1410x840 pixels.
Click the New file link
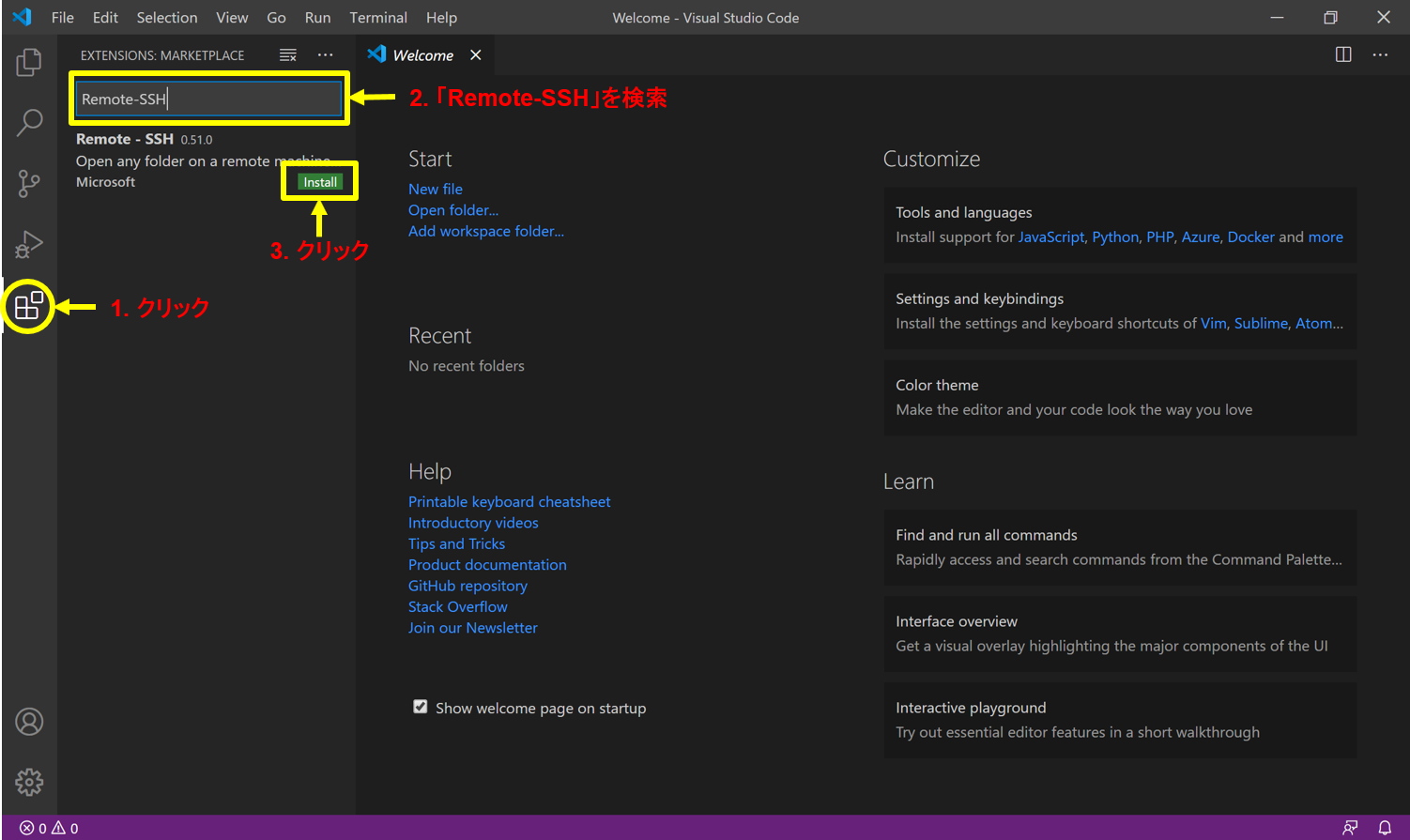[x=436, y=189]
